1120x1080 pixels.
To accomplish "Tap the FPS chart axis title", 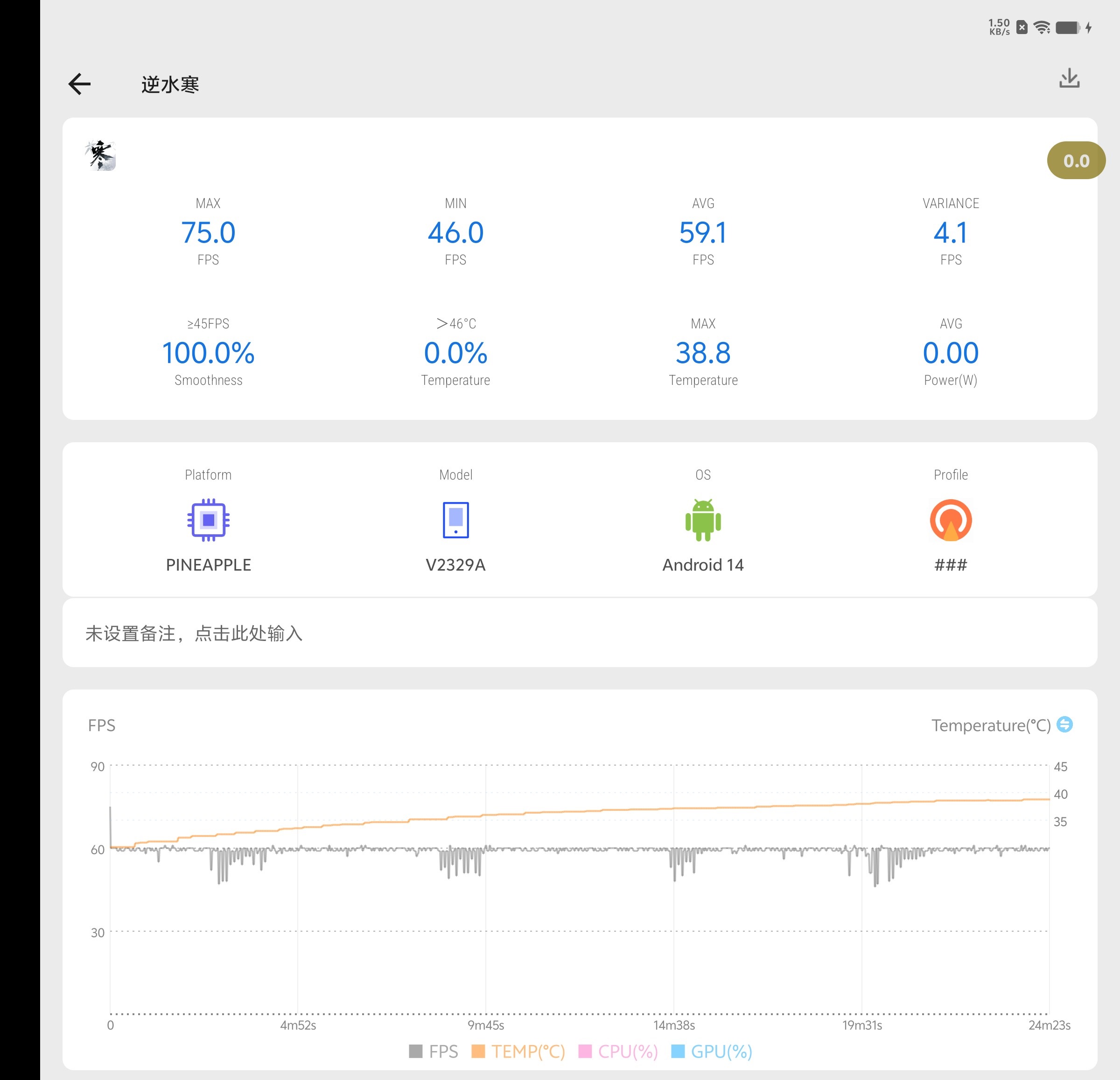I will coord(102,725).
